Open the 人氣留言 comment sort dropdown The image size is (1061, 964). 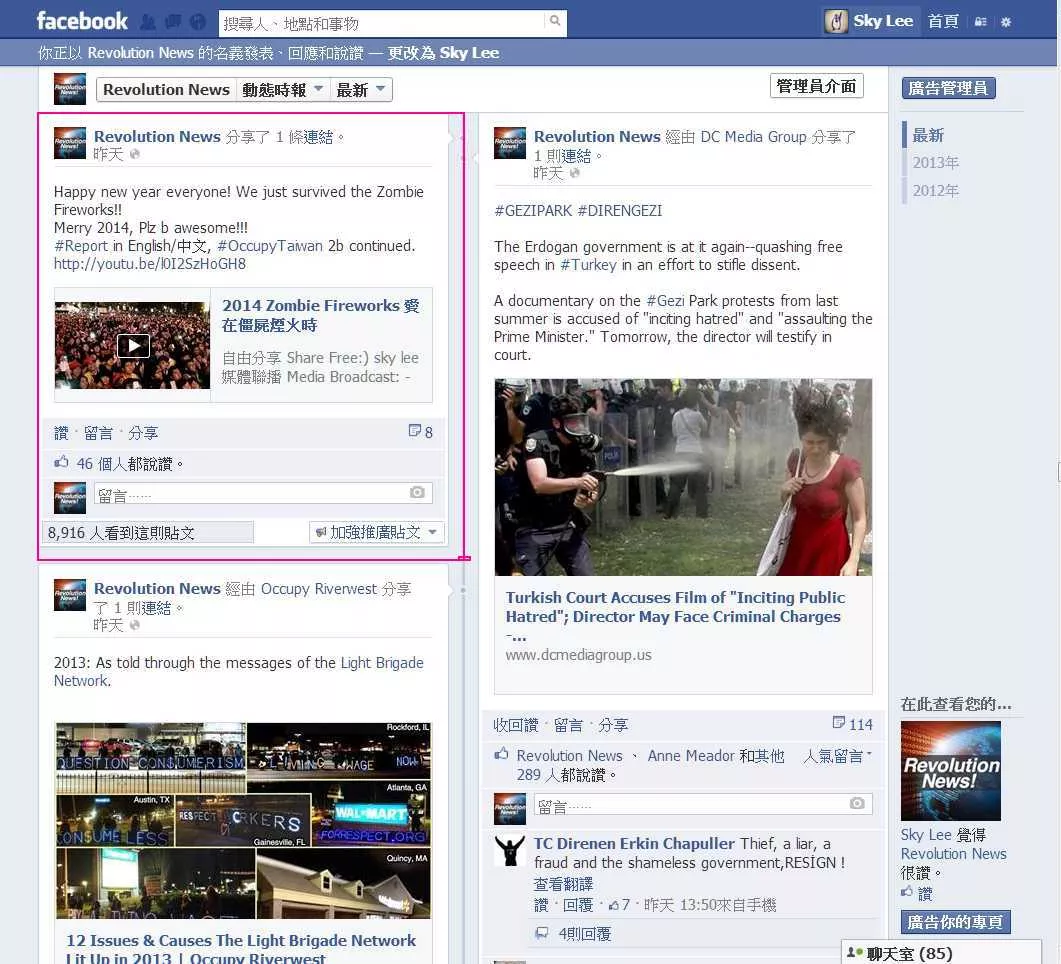coord(837,756)
